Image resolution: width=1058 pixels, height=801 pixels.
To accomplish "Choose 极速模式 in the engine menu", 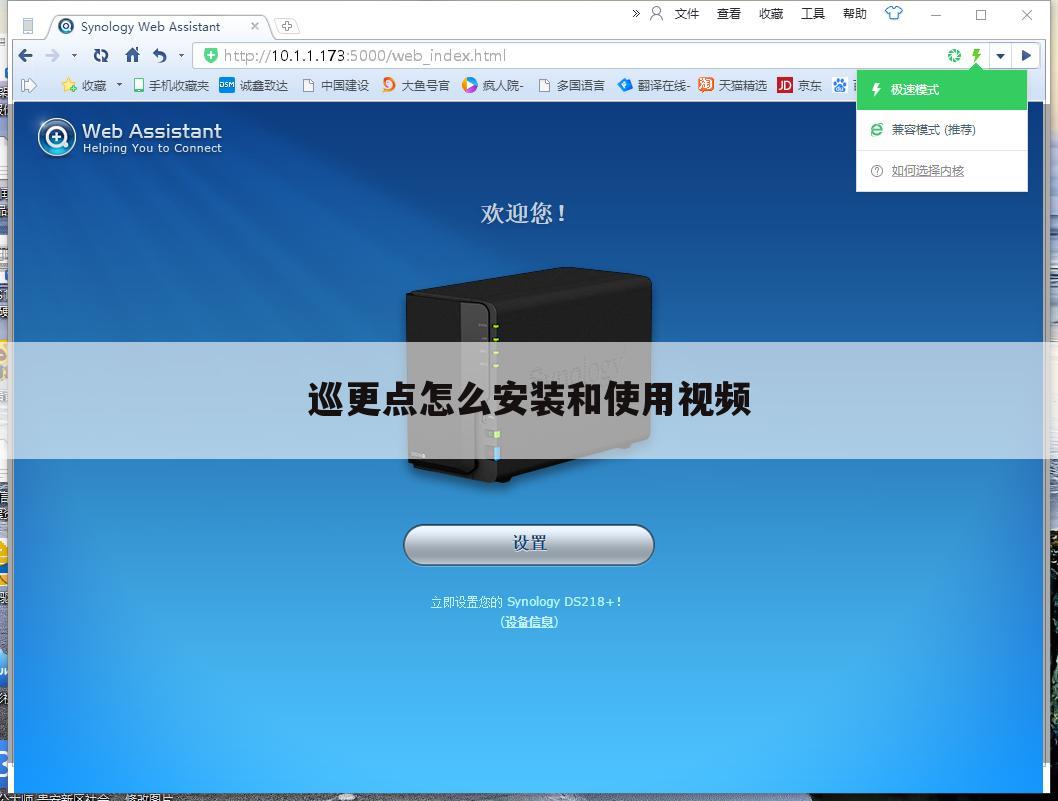I will tap(942, 89).
